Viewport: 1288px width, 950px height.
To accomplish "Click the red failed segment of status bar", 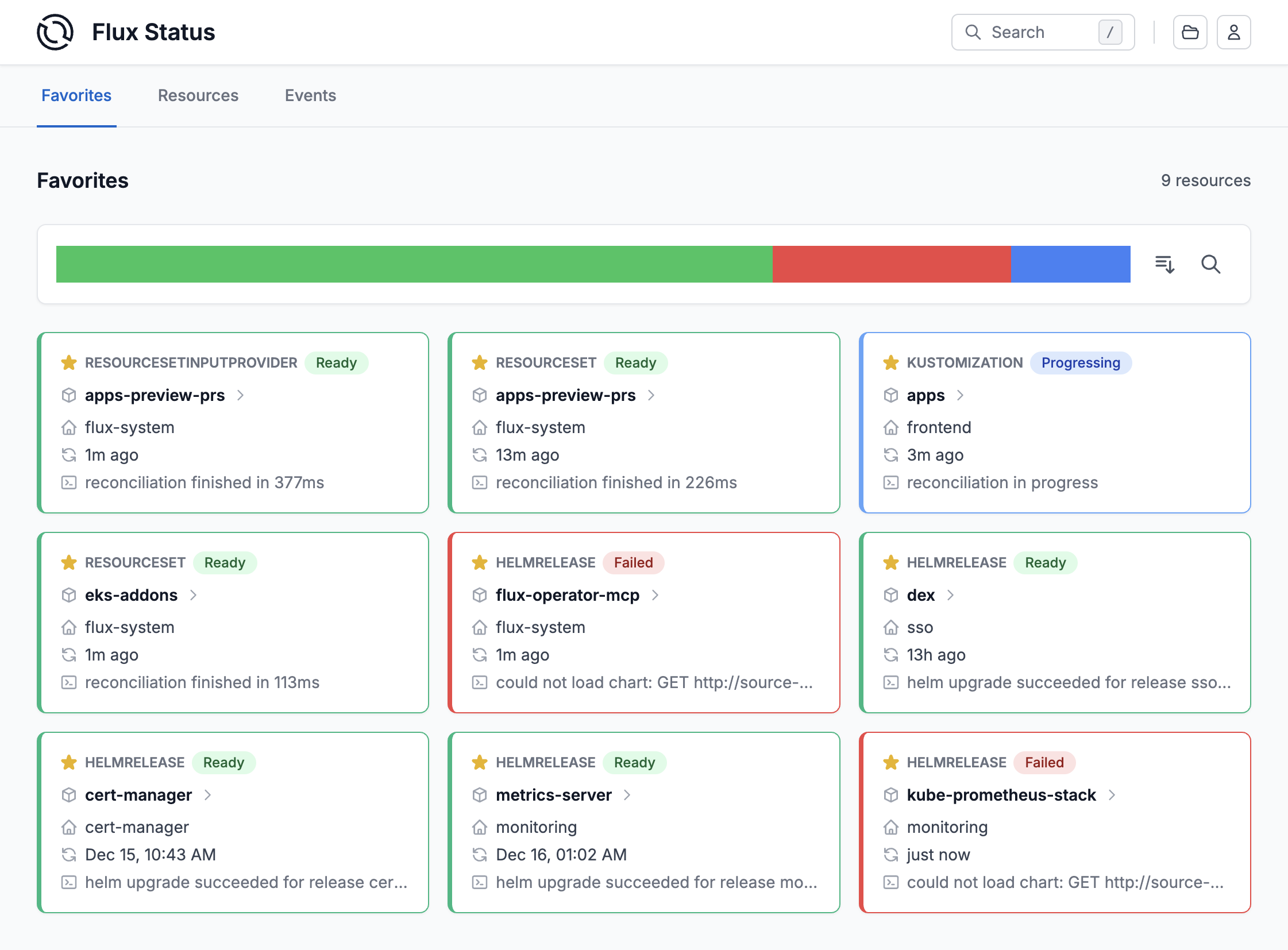I will pyautogui.click(x=890, y=264).
